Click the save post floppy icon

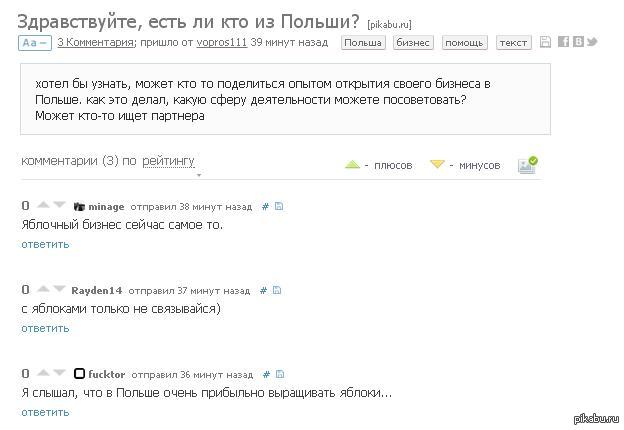(x=545, y=42)
